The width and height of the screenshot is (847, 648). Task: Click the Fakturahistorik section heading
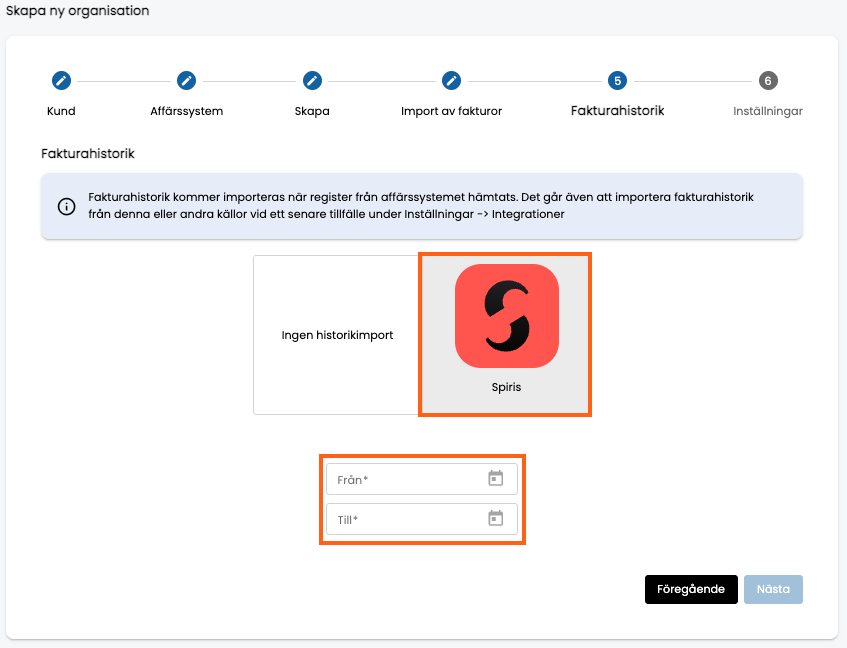pos(88,154)
